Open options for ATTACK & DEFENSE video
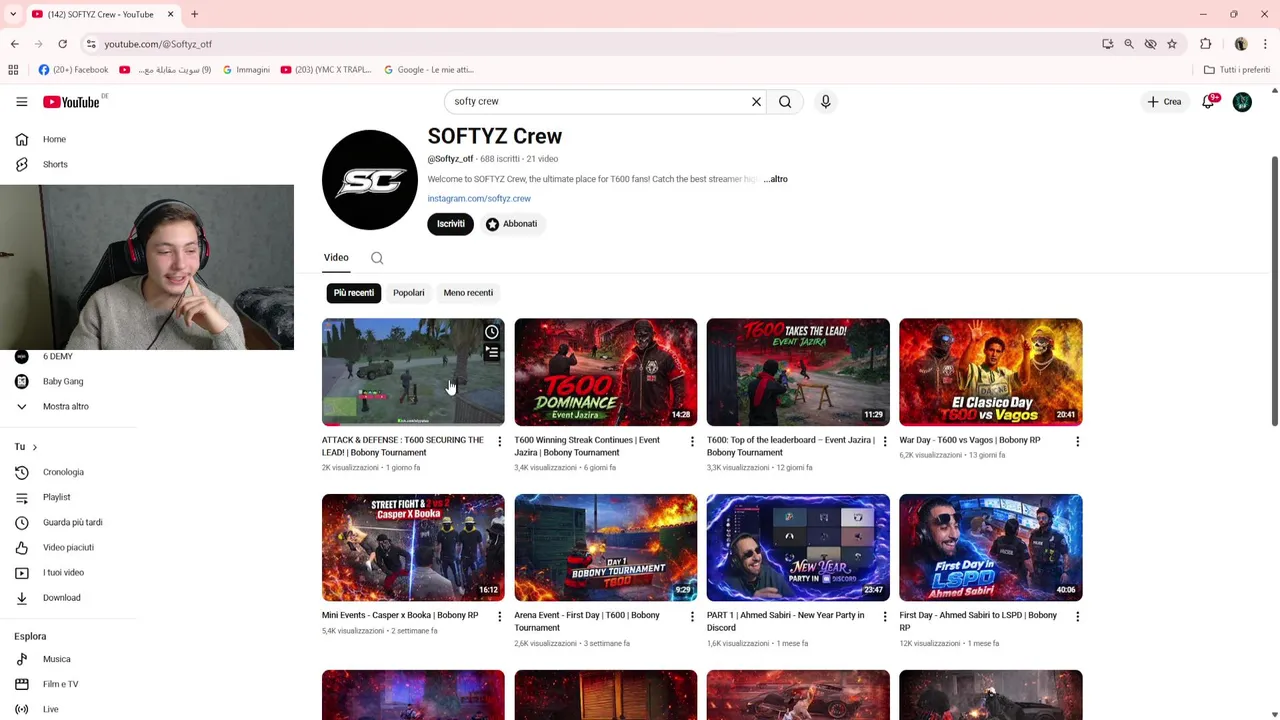Image resolution: width=1280 pixels, height=720 pixels. pos(500,441)
